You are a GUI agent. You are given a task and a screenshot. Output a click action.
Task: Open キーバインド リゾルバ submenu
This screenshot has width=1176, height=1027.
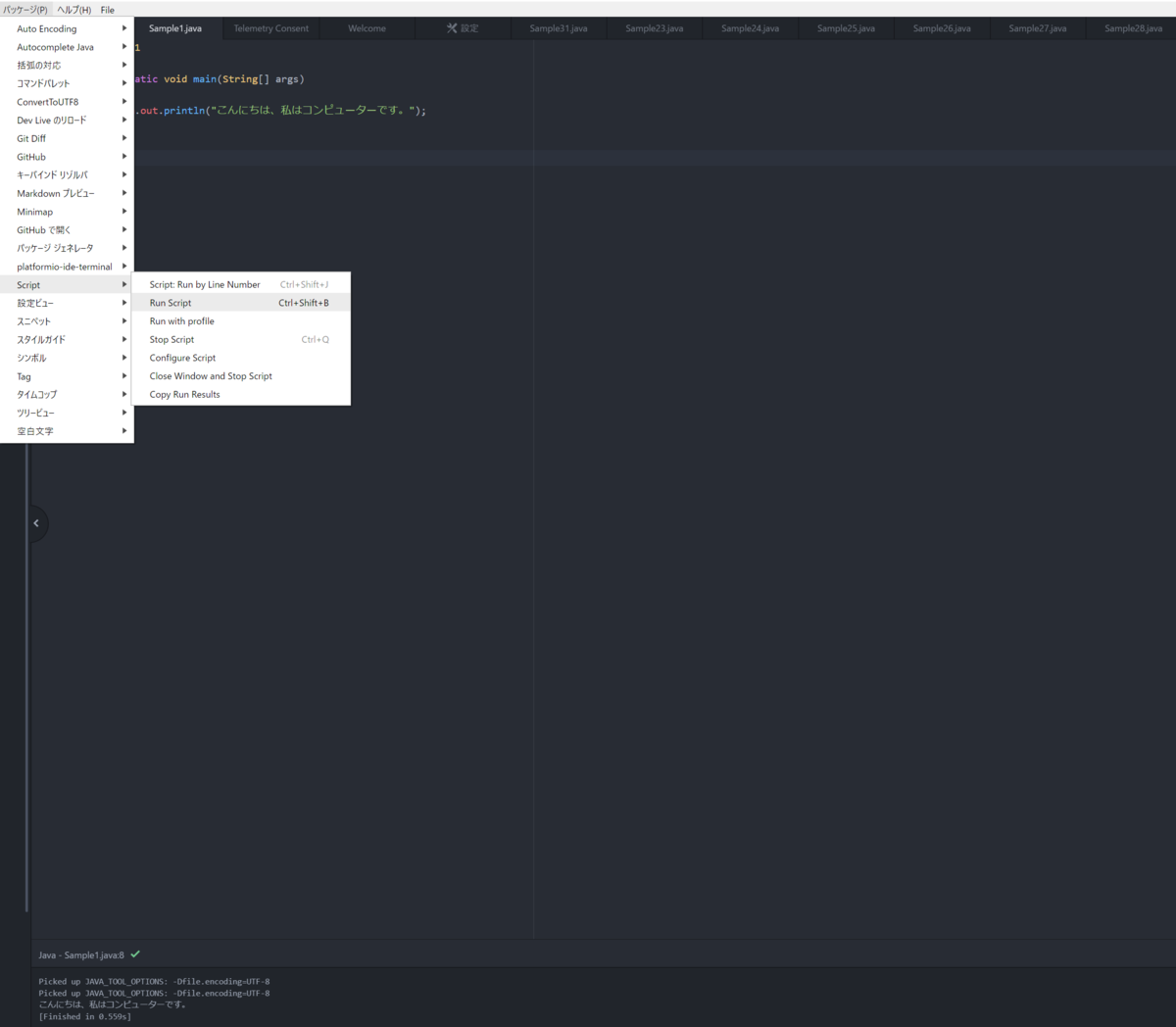(x=67, y=174)
